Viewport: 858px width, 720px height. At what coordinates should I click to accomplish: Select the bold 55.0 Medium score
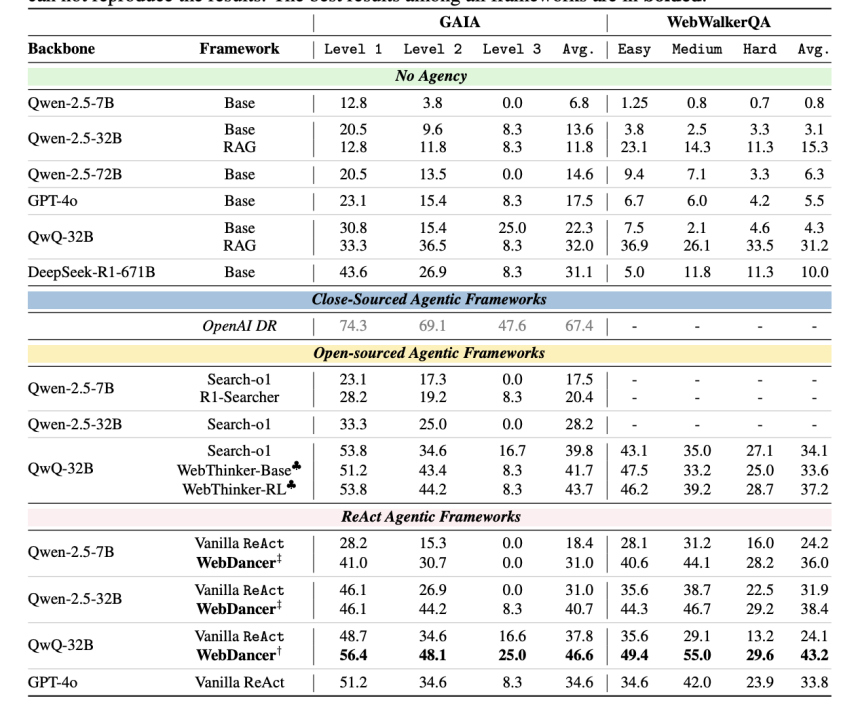(x=697, y=655)
